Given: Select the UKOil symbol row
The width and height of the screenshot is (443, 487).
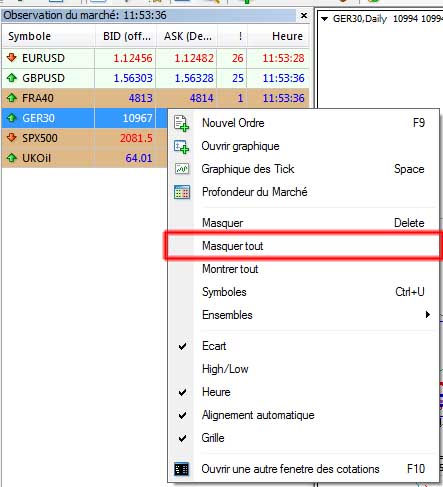Looking at the screenshot, I should (x=85, y=158).
